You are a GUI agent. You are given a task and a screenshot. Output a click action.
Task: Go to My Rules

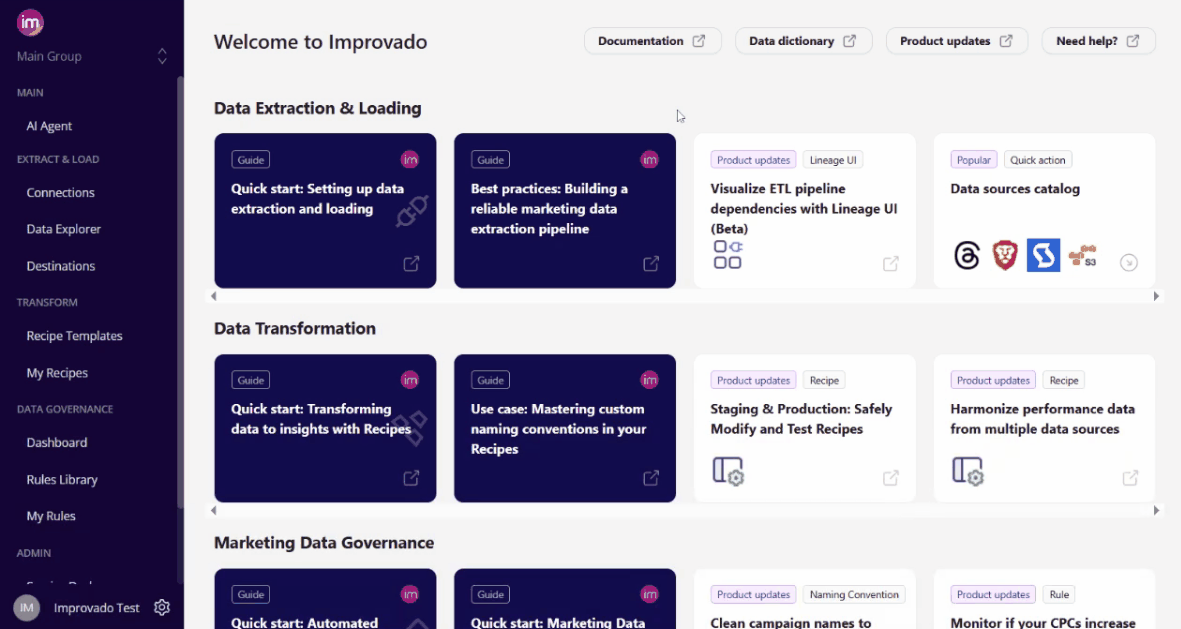tap(50, 516)
